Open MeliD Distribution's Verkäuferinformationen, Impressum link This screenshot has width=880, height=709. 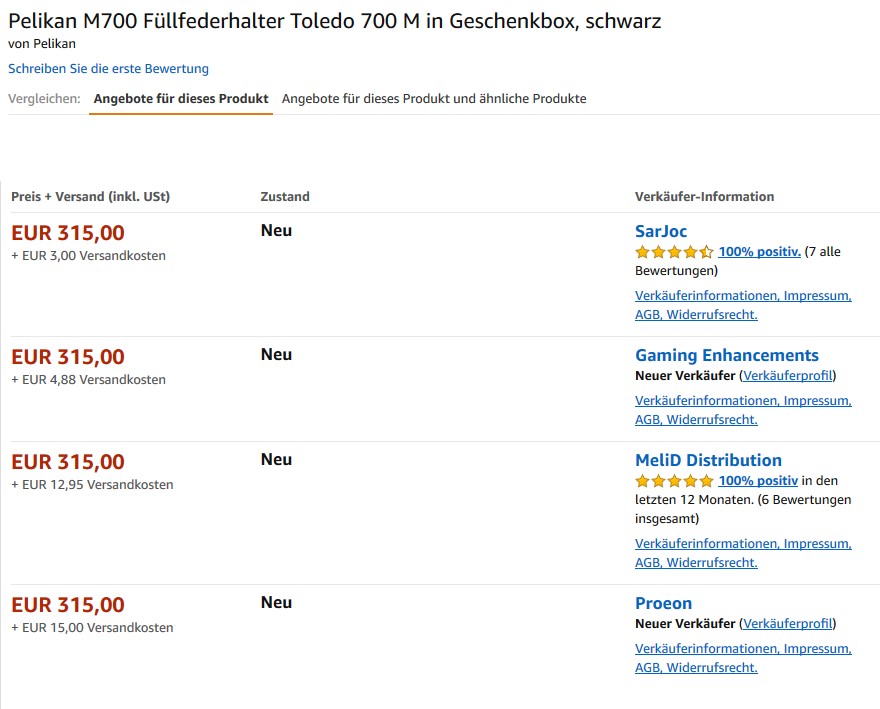[x=743, y=553]
